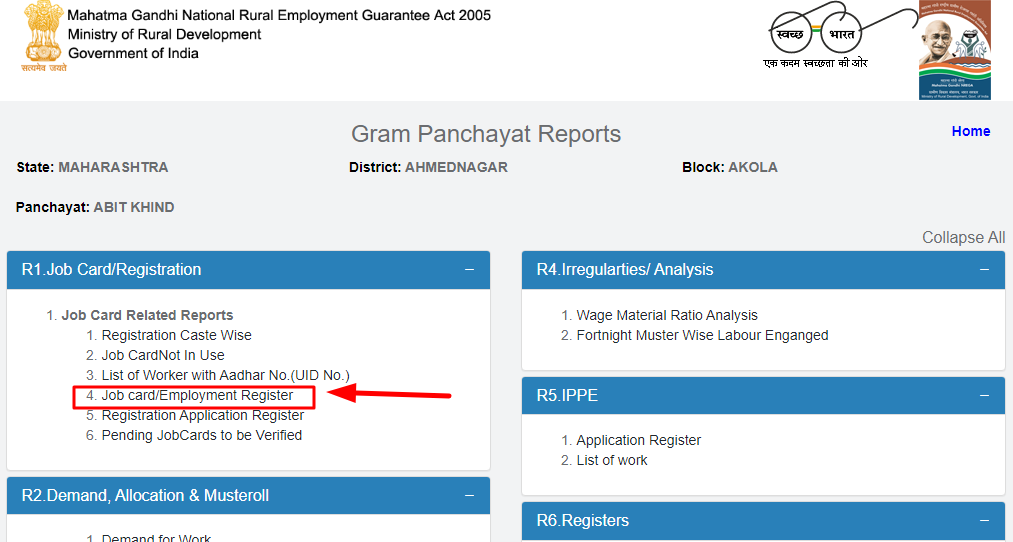Screen dimensions: 1013x542
Task: Open Wage Material Ratio Analysis report
Action: point(667,315)
